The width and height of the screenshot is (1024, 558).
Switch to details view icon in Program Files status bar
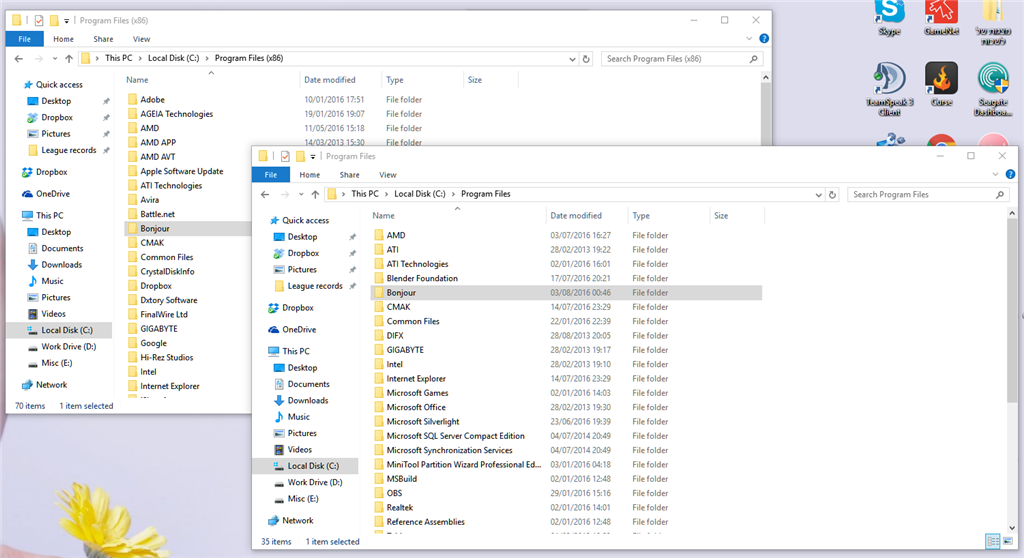tap(993, 541)
